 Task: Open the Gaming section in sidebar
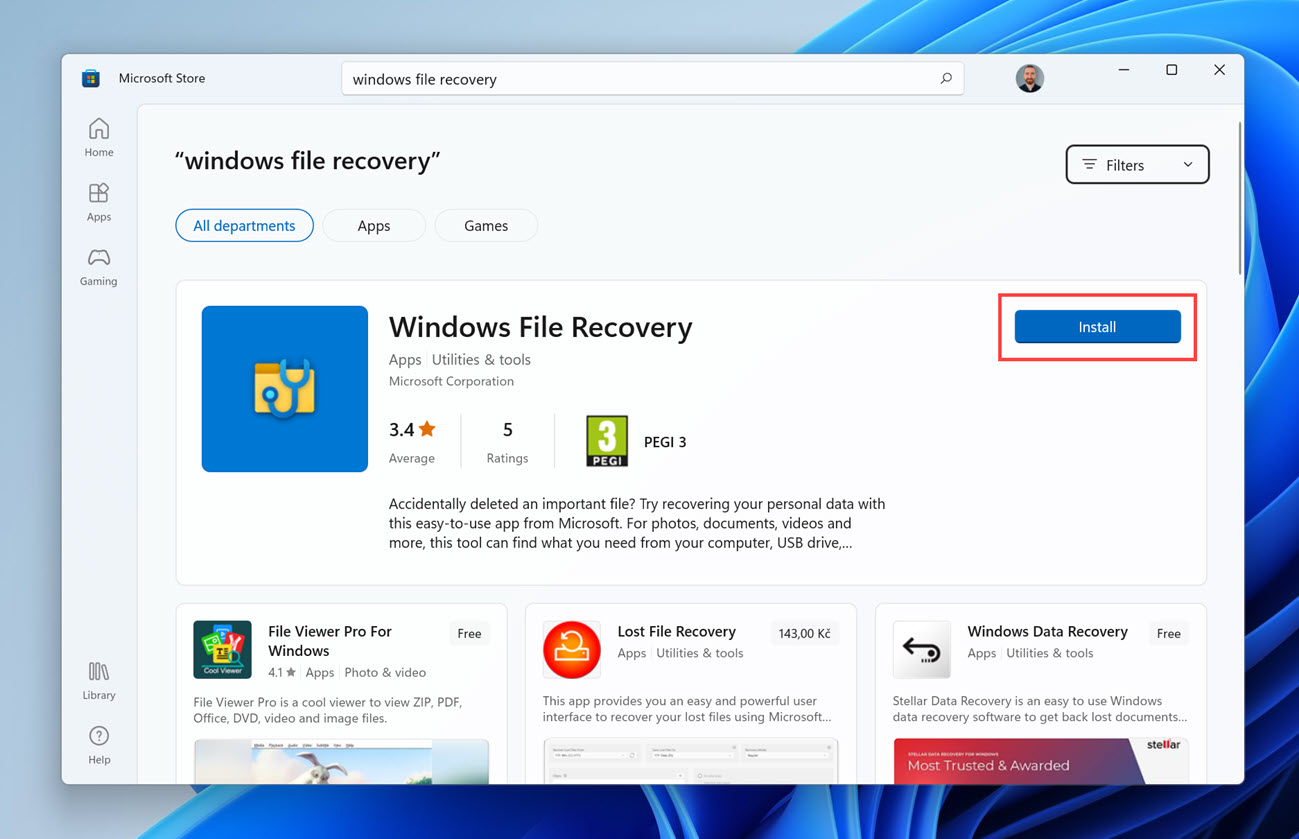click(x=99, y=267)
